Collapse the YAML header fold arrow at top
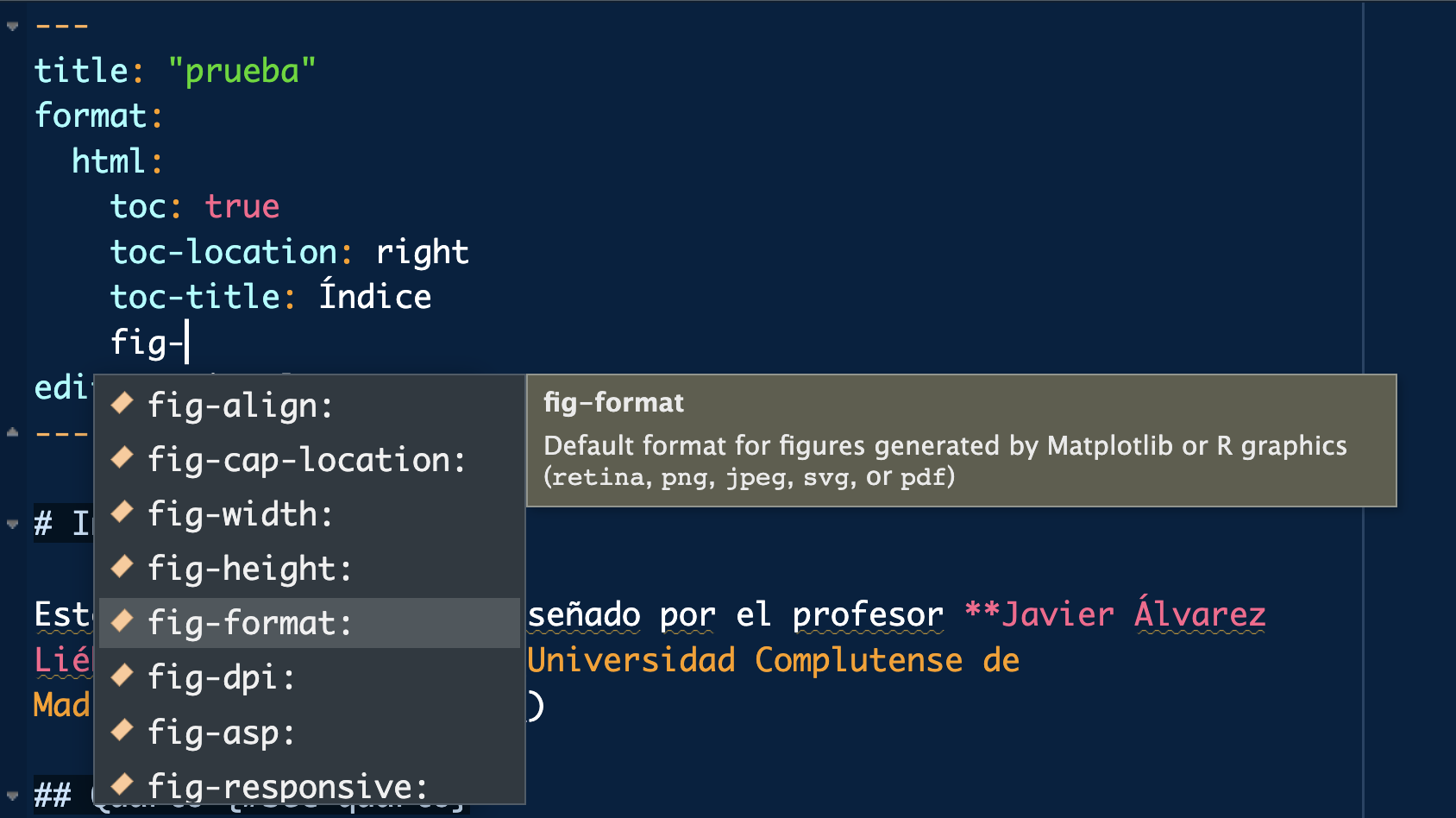The width and height of the screenshot is (1456, 818). click(x=12, y=26)
